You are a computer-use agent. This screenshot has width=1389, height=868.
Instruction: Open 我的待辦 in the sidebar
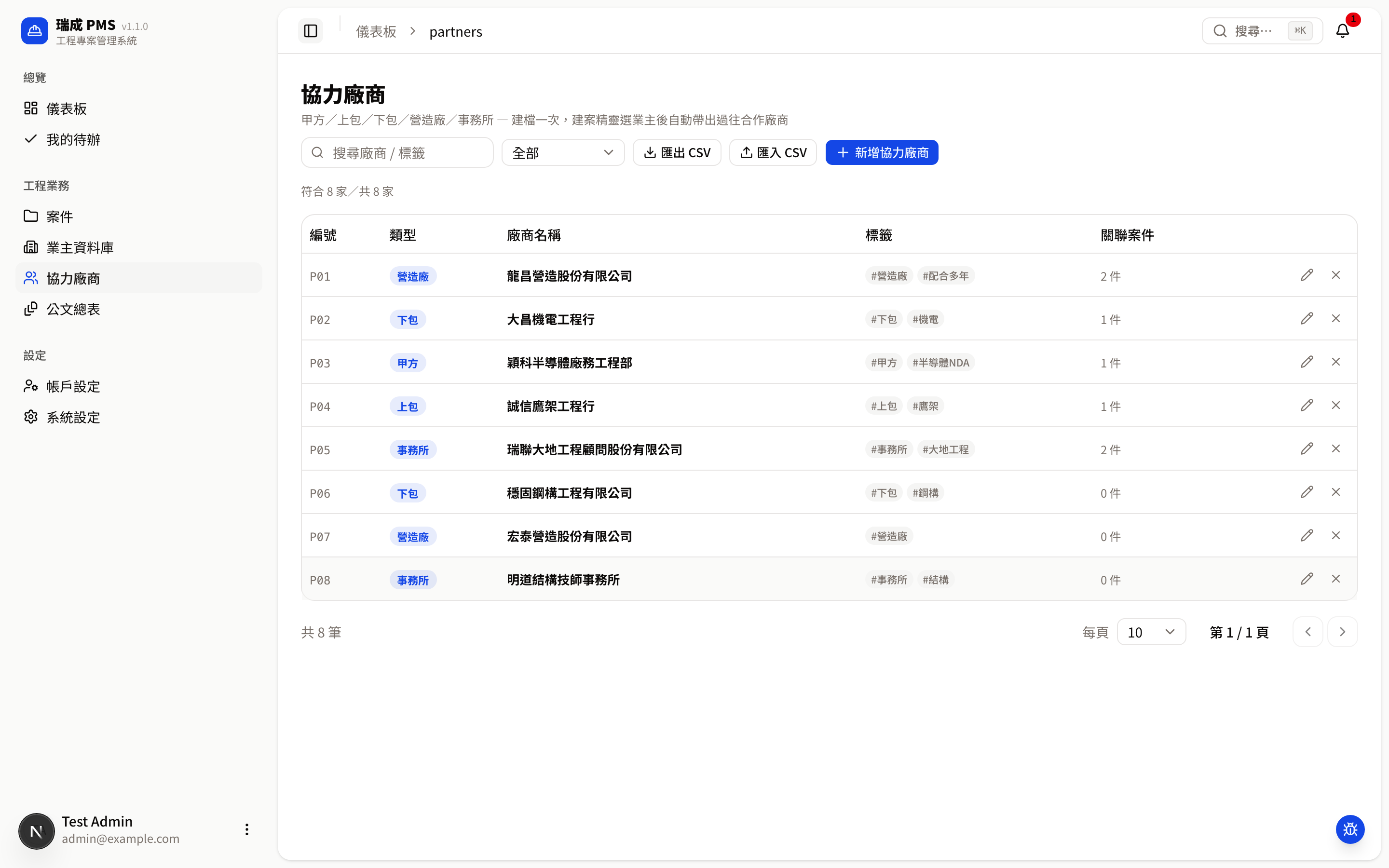pyautogui.click(x=138, y=139)
